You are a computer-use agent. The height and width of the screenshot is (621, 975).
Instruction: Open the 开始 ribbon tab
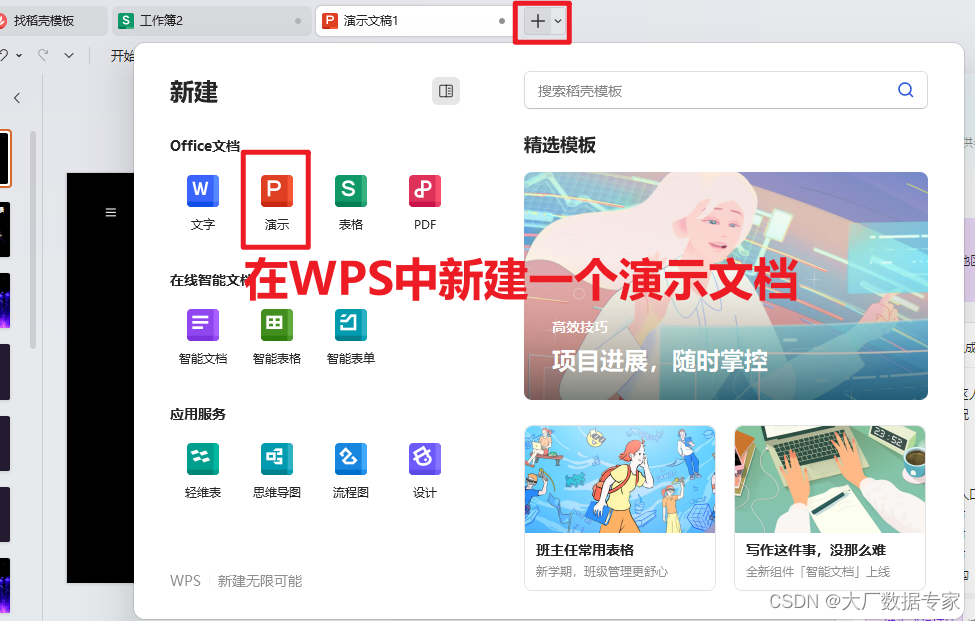tap(122, 56)
